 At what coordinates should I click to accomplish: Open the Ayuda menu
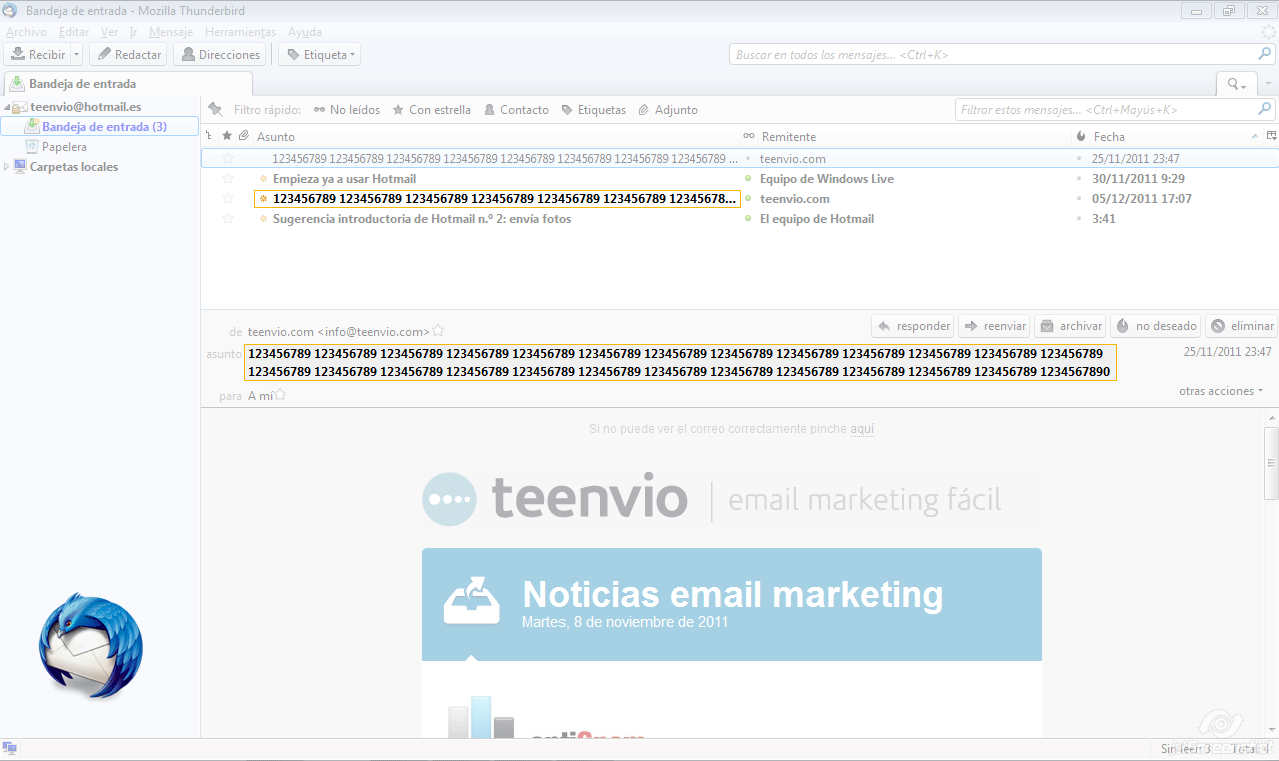pyautogui.click(x=304, y=32)
